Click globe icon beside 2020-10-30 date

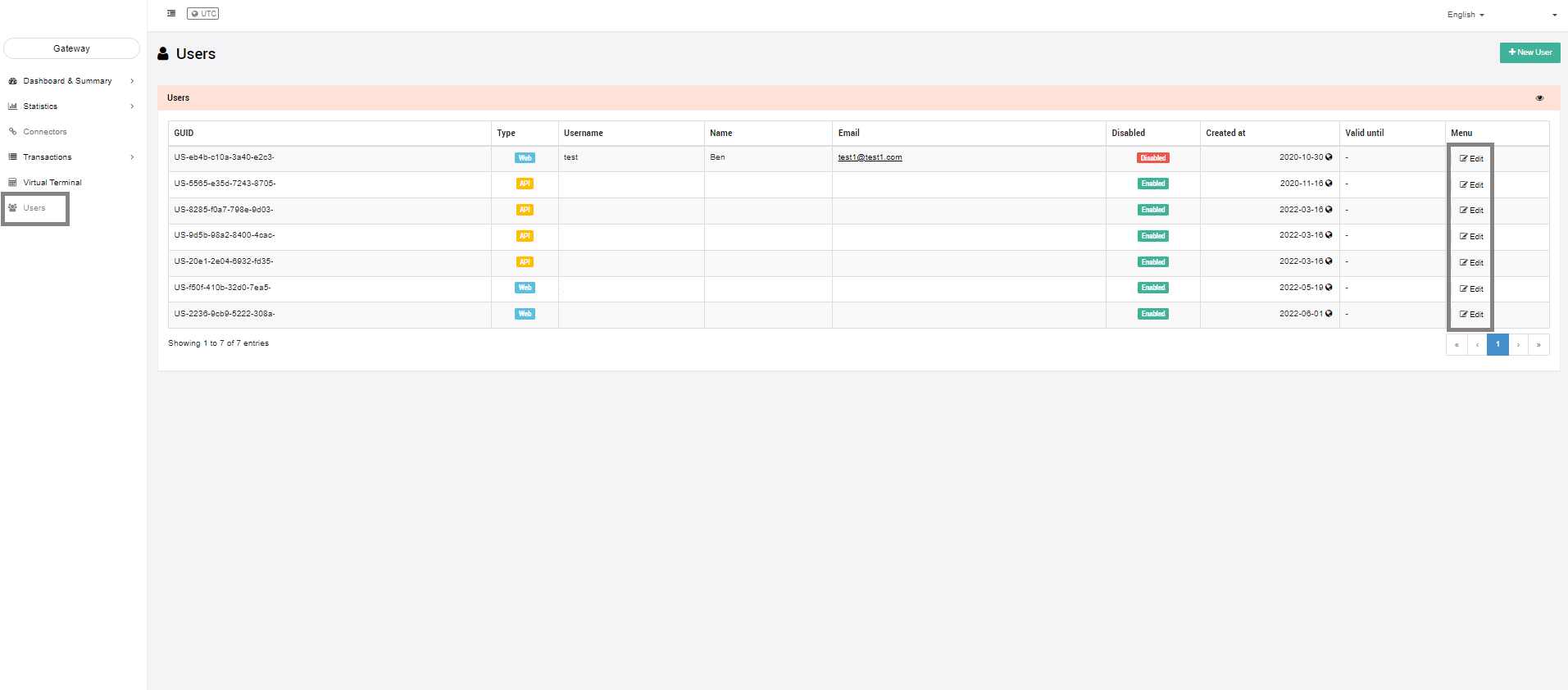pyautogui.click(x=1329, y=157)
